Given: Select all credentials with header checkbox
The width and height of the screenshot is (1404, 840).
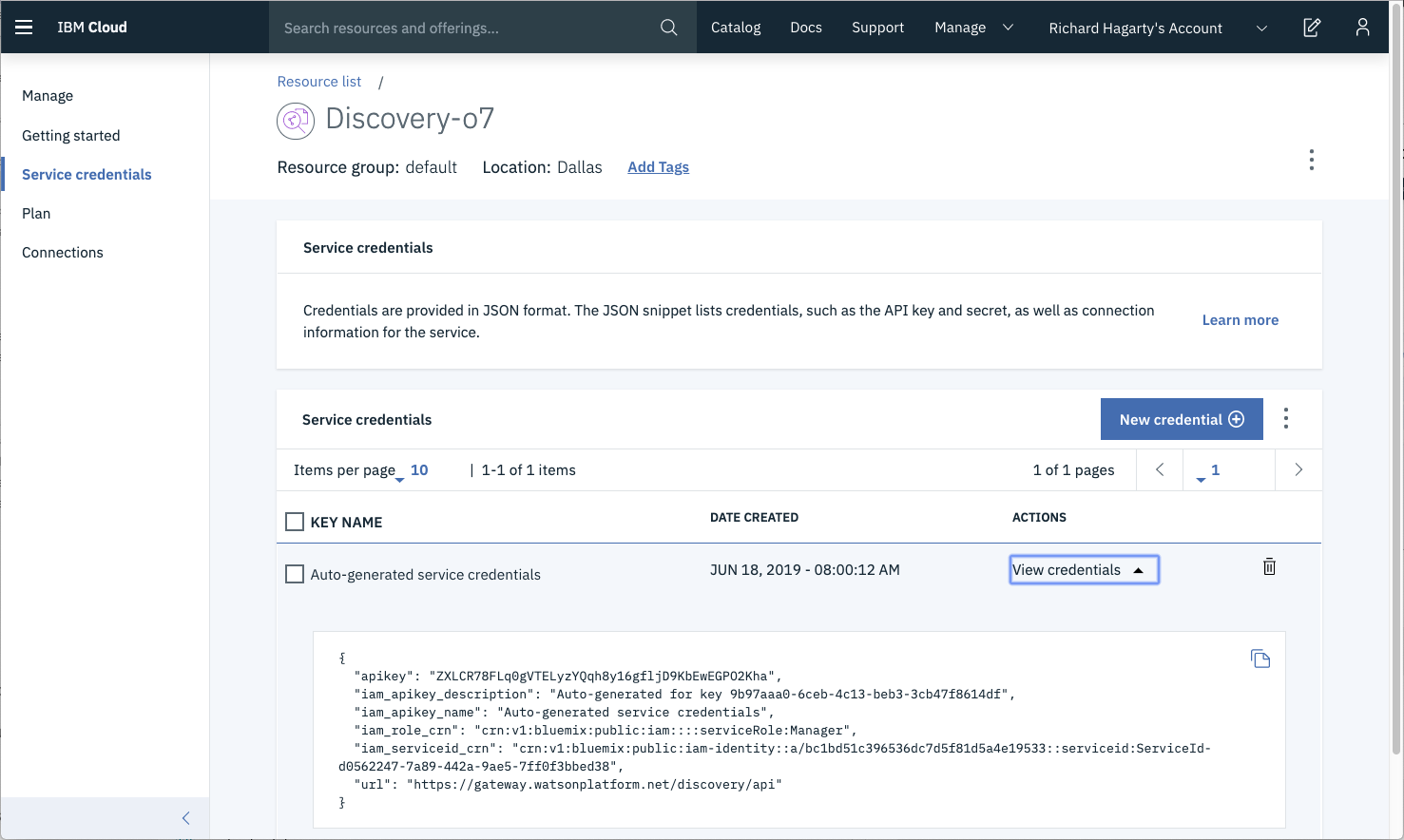Looking at the screenshot, I should (x=295, y=522).
